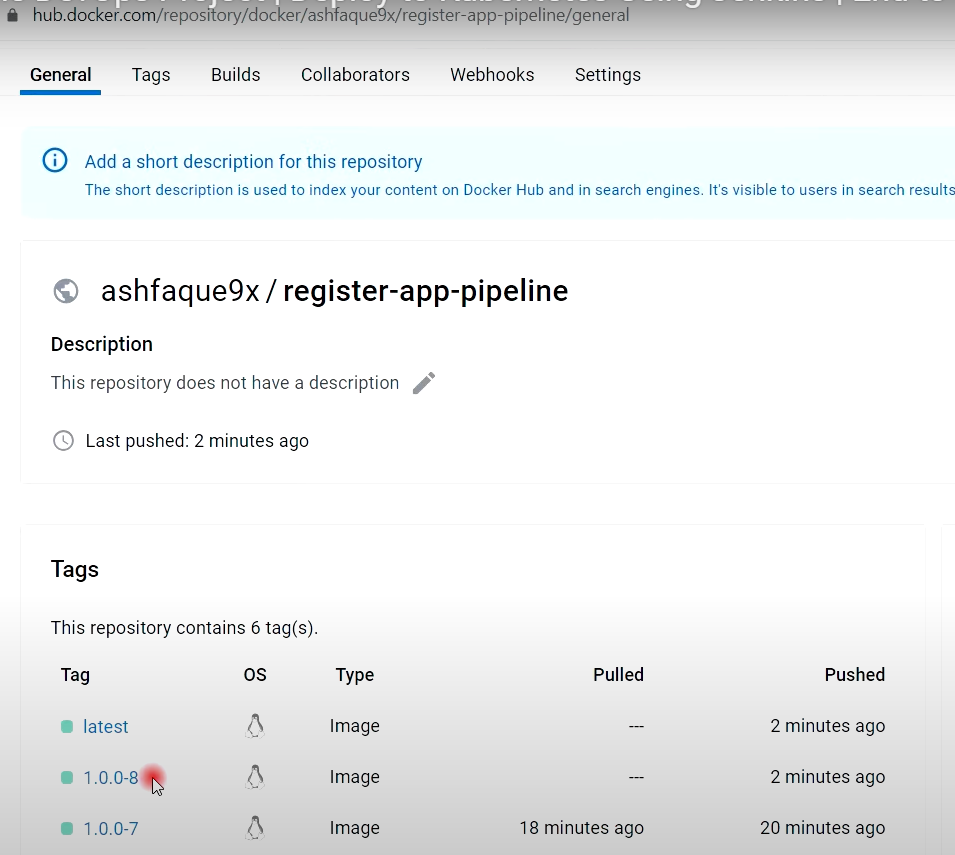Click 'Add a short description for this repository'

[253, 162]
